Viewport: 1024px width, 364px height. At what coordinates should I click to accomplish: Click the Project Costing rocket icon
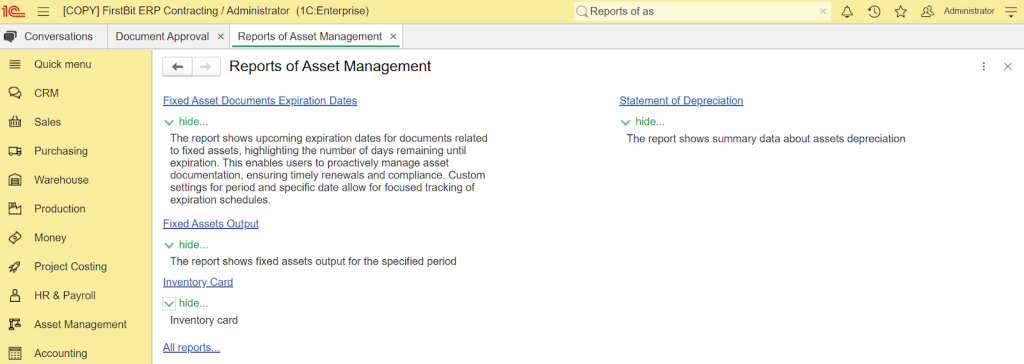point(15,267)
